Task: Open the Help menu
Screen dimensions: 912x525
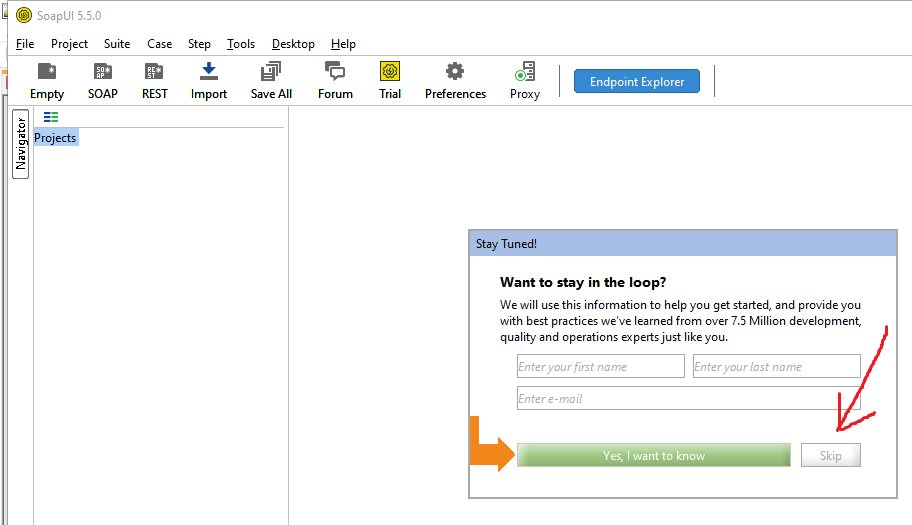Action: [x=343, y=44]
